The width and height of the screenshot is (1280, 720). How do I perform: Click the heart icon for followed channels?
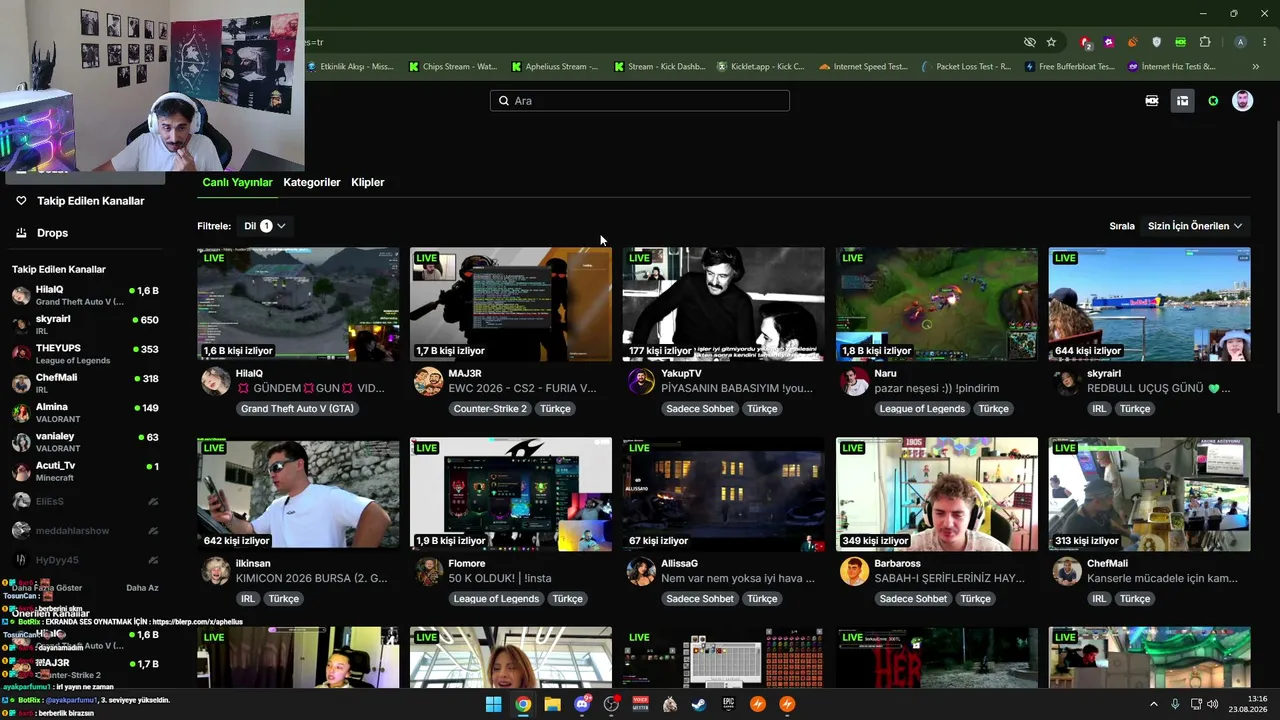point(21,201)
